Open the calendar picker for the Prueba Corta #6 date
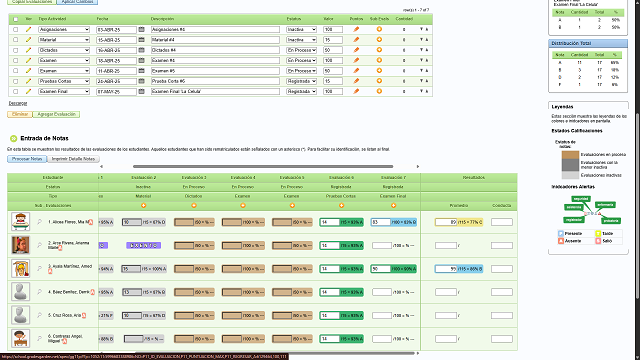640x360 pixels. pyautogui.click(x=142, y=81)
